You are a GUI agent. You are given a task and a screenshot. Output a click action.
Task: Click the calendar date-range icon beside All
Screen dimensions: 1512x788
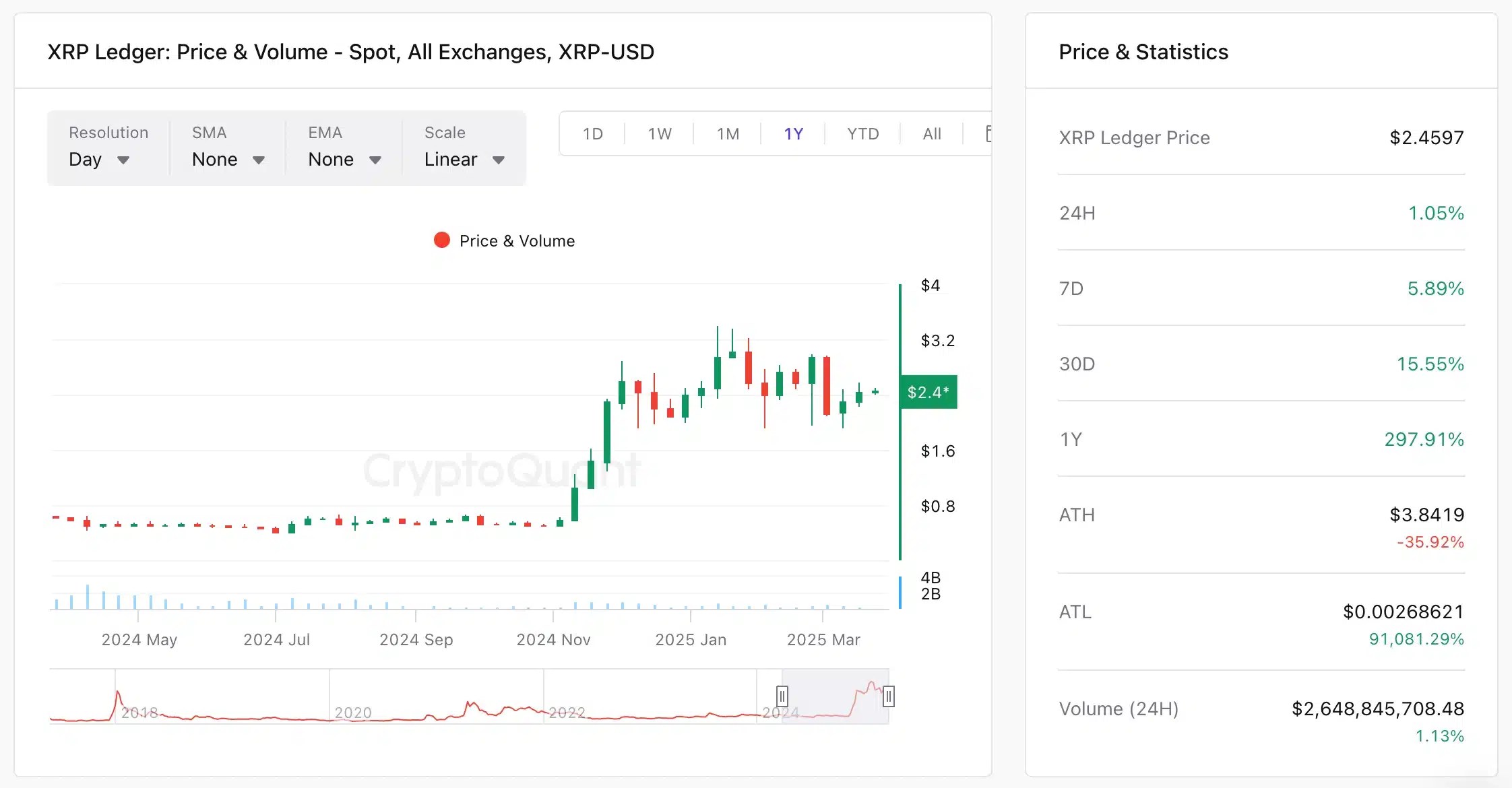[988, 133]
